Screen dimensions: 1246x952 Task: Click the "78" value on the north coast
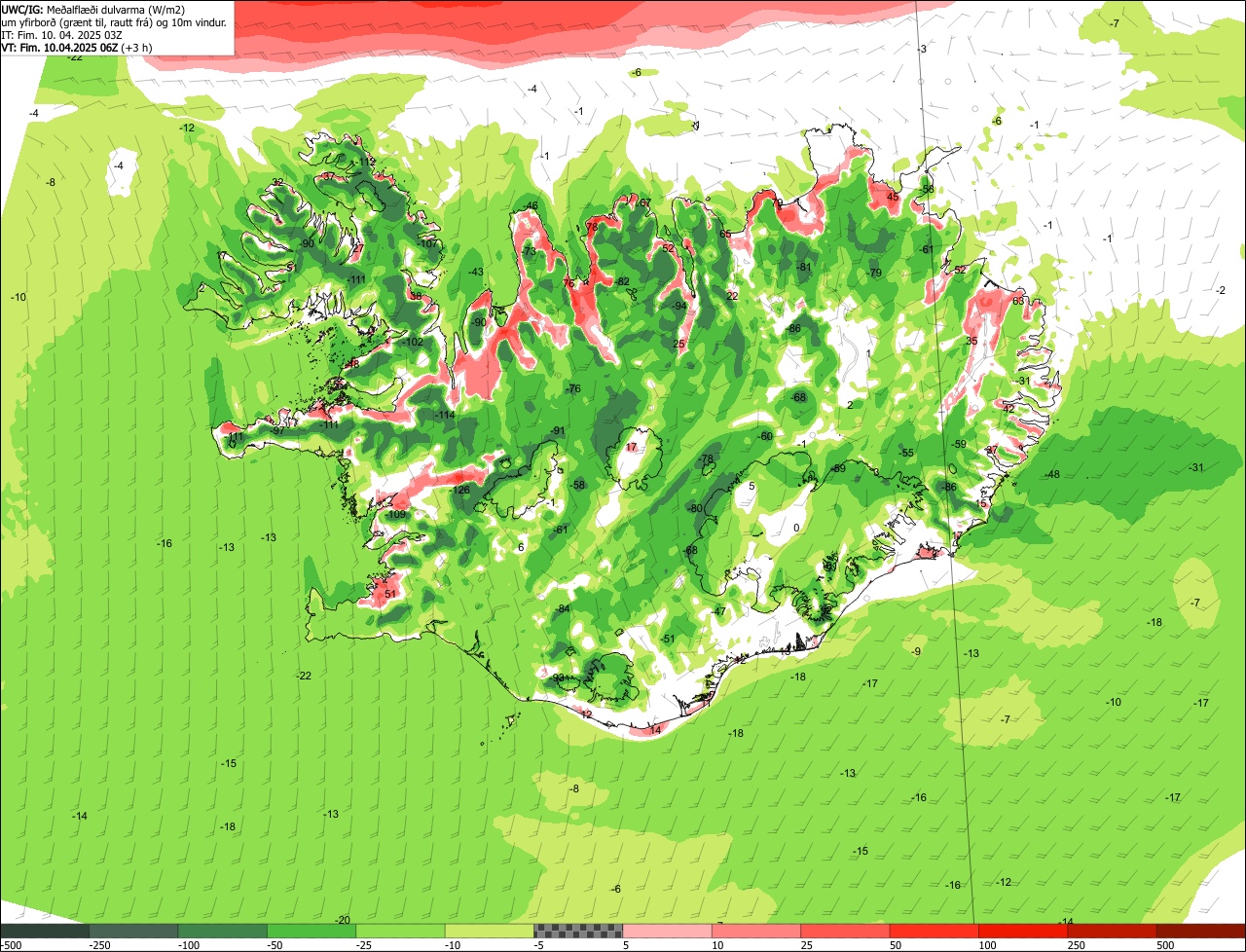592,227
